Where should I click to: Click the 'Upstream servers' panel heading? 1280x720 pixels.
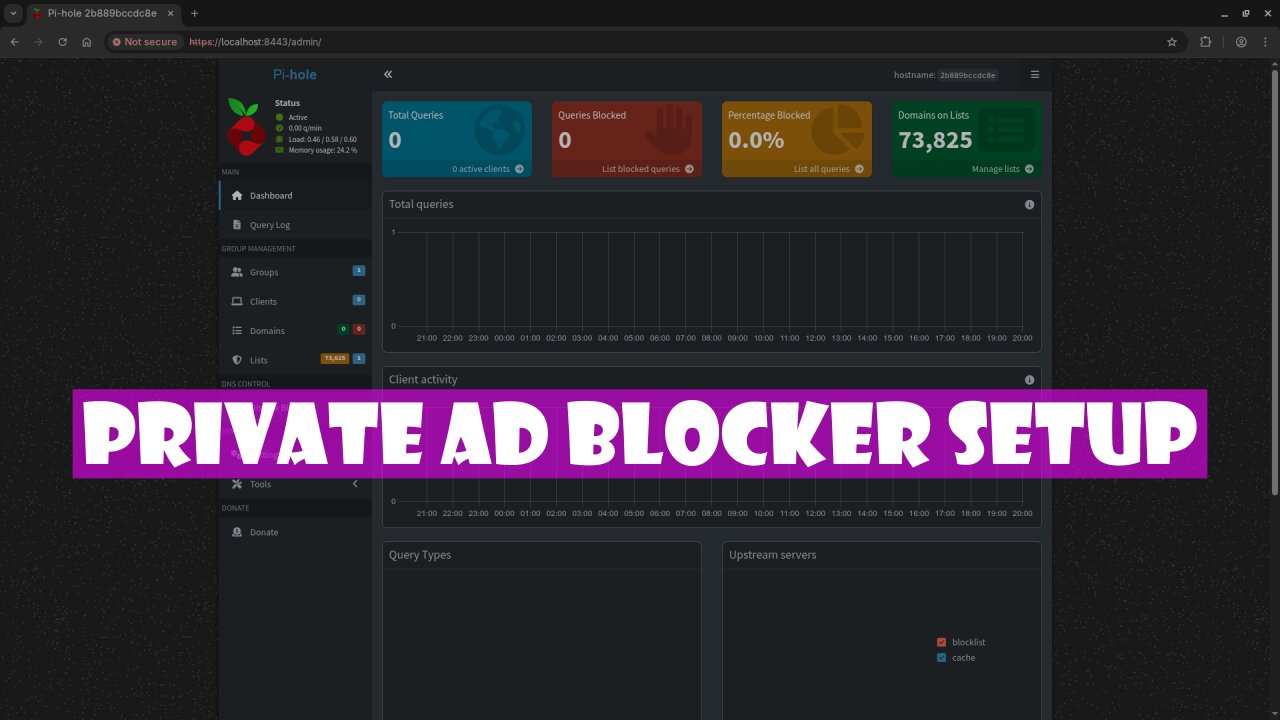[772, 555]
